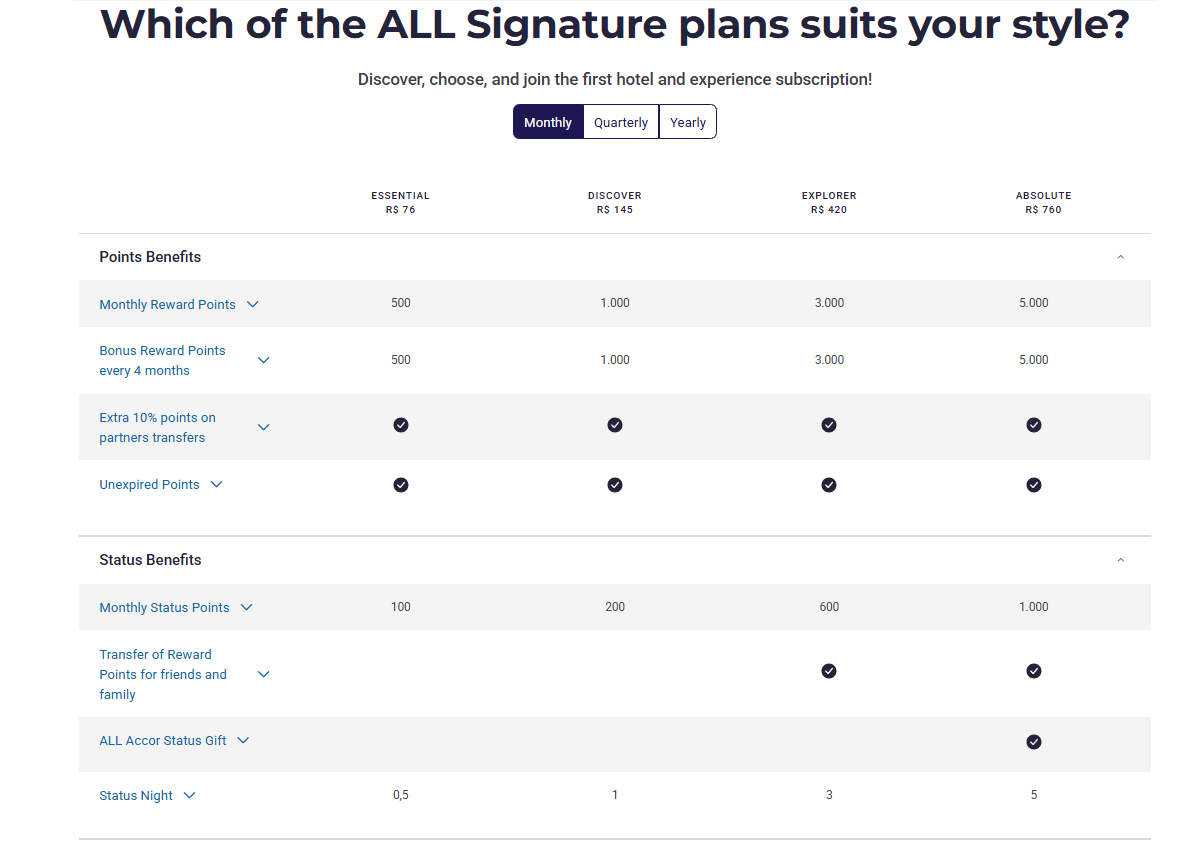Click Discover checkmark for Extra 10% points
Screen dimensions: 1185x842
614,425
